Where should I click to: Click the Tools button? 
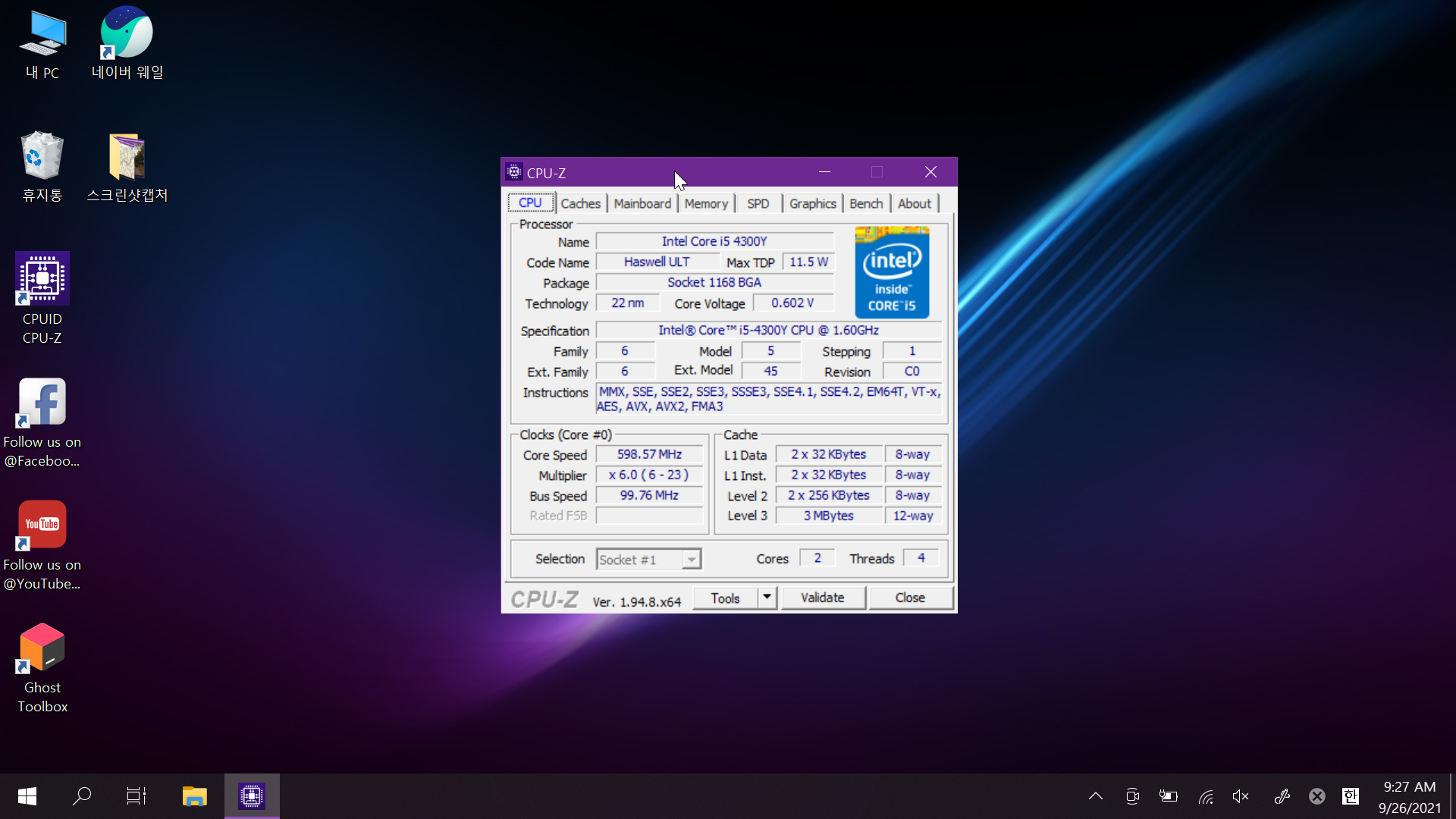pos(725,598)
